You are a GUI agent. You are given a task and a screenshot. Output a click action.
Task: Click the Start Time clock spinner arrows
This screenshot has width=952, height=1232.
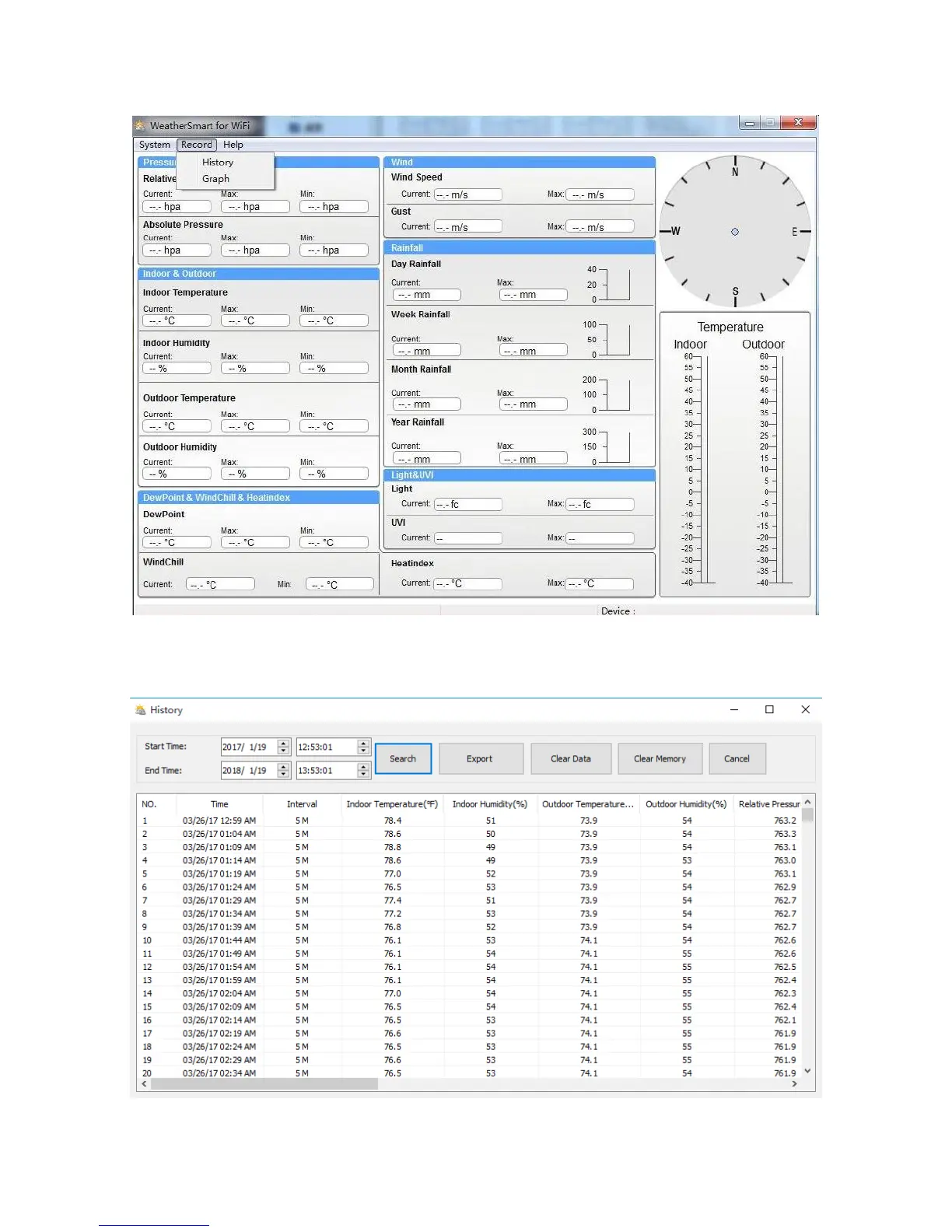click(363, 747)
